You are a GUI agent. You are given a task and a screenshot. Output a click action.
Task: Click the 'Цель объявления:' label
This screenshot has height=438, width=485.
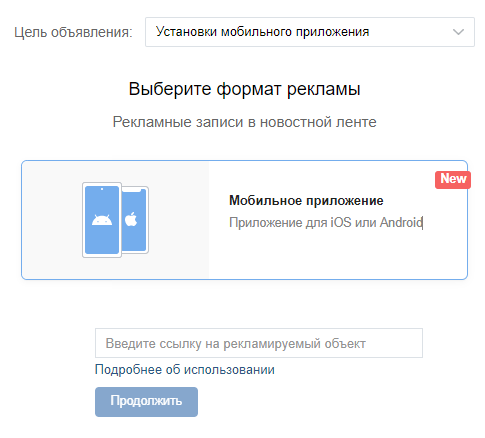73,33
